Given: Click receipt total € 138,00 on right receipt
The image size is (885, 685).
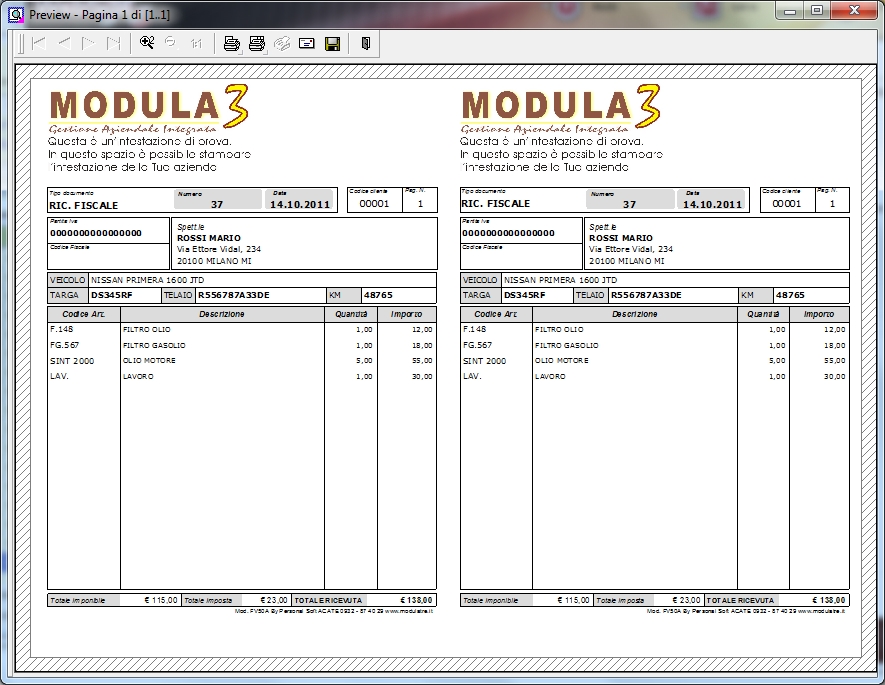Looking at the screenshot, I should click(x=829, y=600).
